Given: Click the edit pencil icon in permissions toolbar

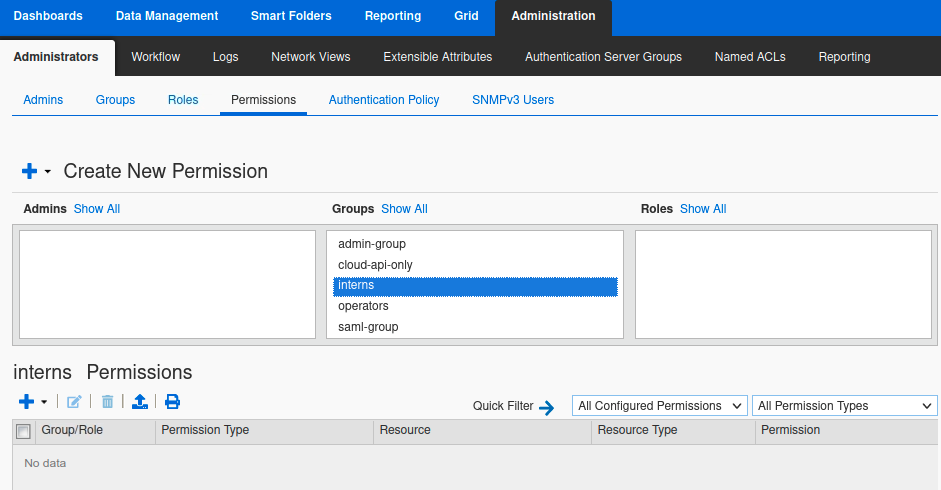Looking at the screenshot, I should tap(74, 402).
